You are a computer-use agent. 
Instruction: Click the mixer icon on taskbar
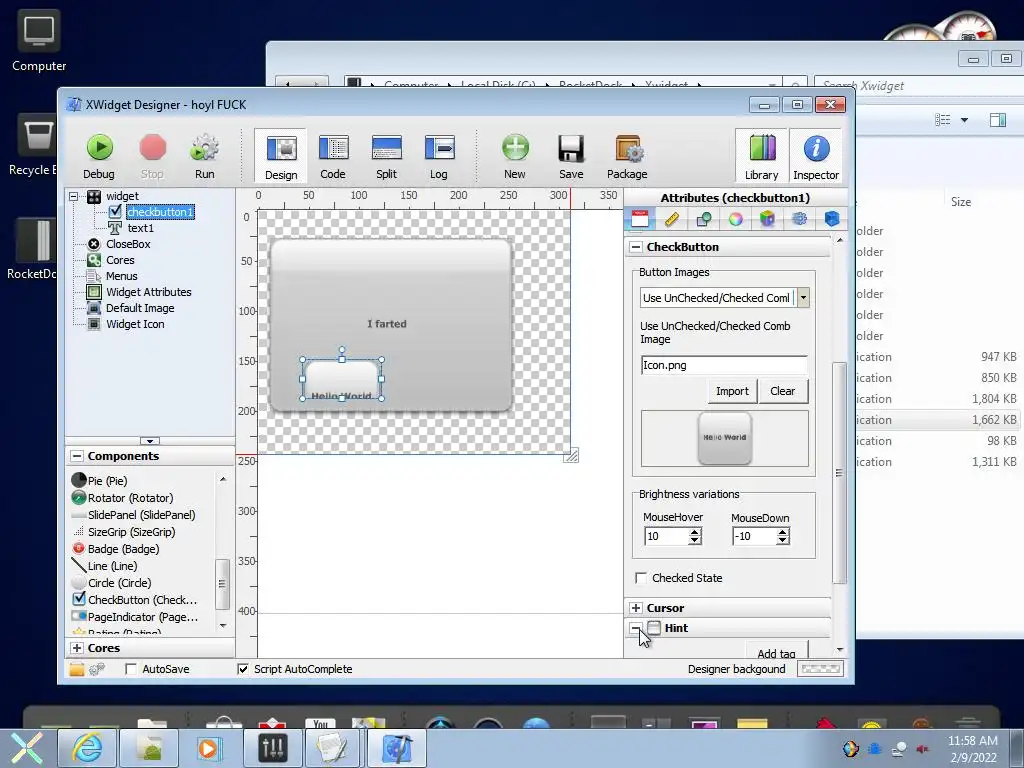click(x=272, y=748)
